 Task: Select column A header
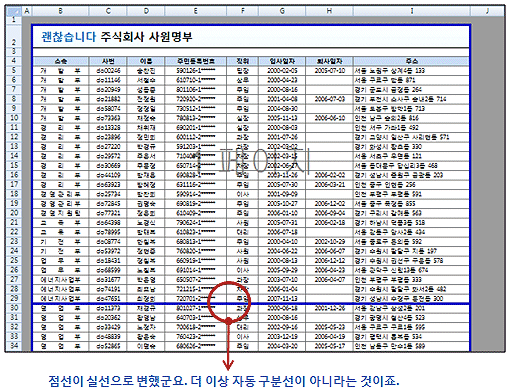coord(27,11)
